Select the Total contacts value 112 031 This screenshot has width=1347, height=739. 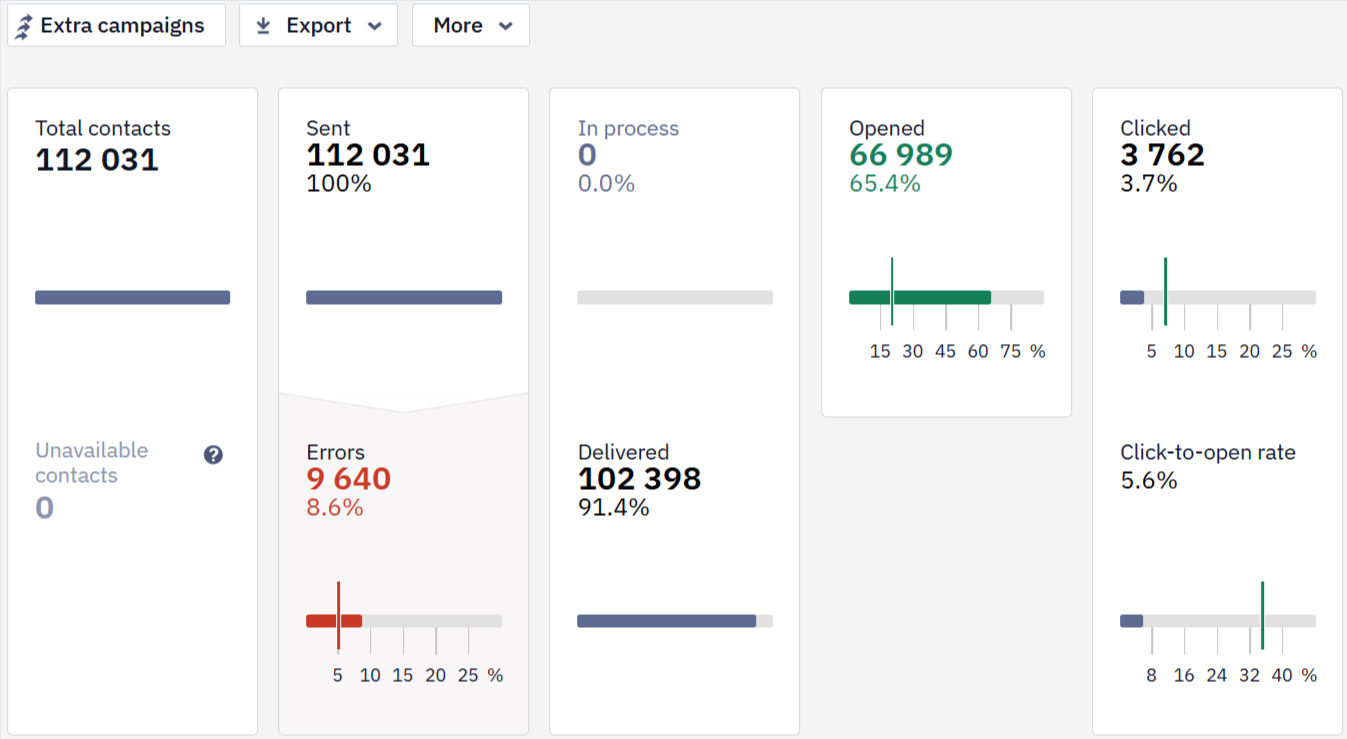click(97, 160)
